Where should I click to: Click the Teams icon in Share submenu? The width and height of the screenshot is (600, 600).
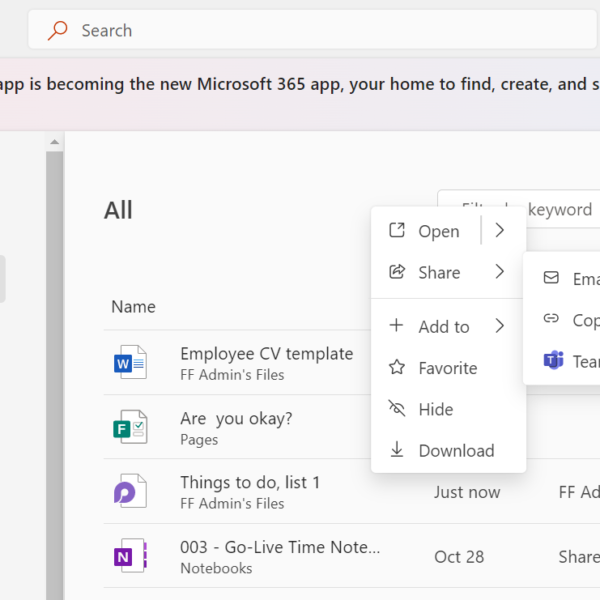point(552,361)
